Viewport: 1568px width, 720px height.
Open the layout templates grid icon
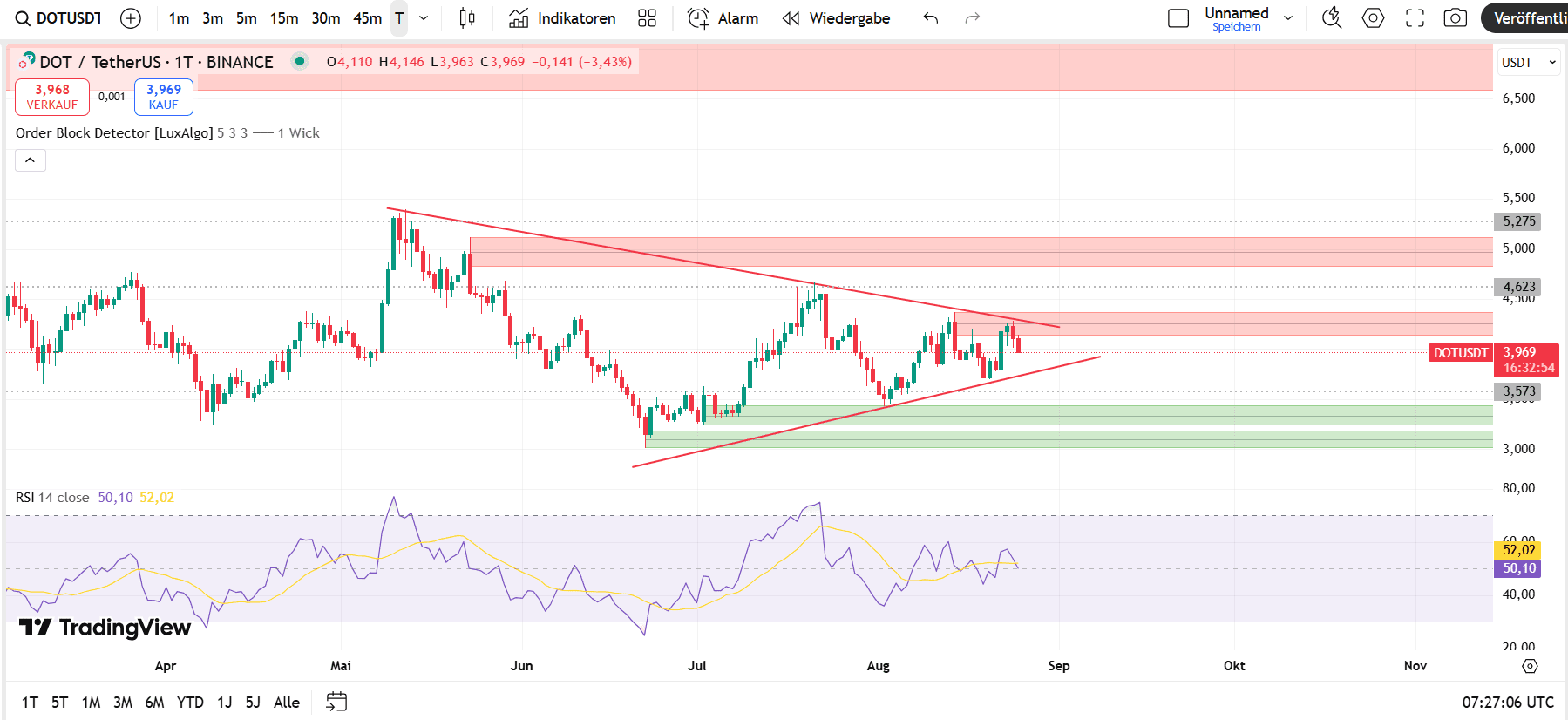click(647, 18)
